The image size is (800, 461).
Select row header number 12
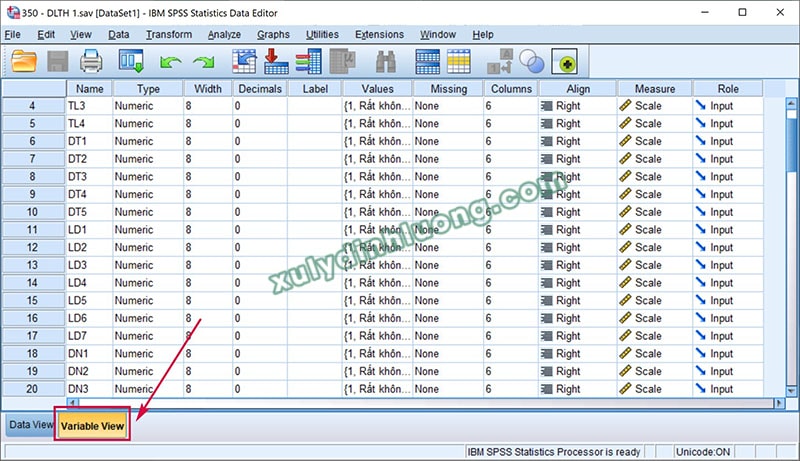33,247
